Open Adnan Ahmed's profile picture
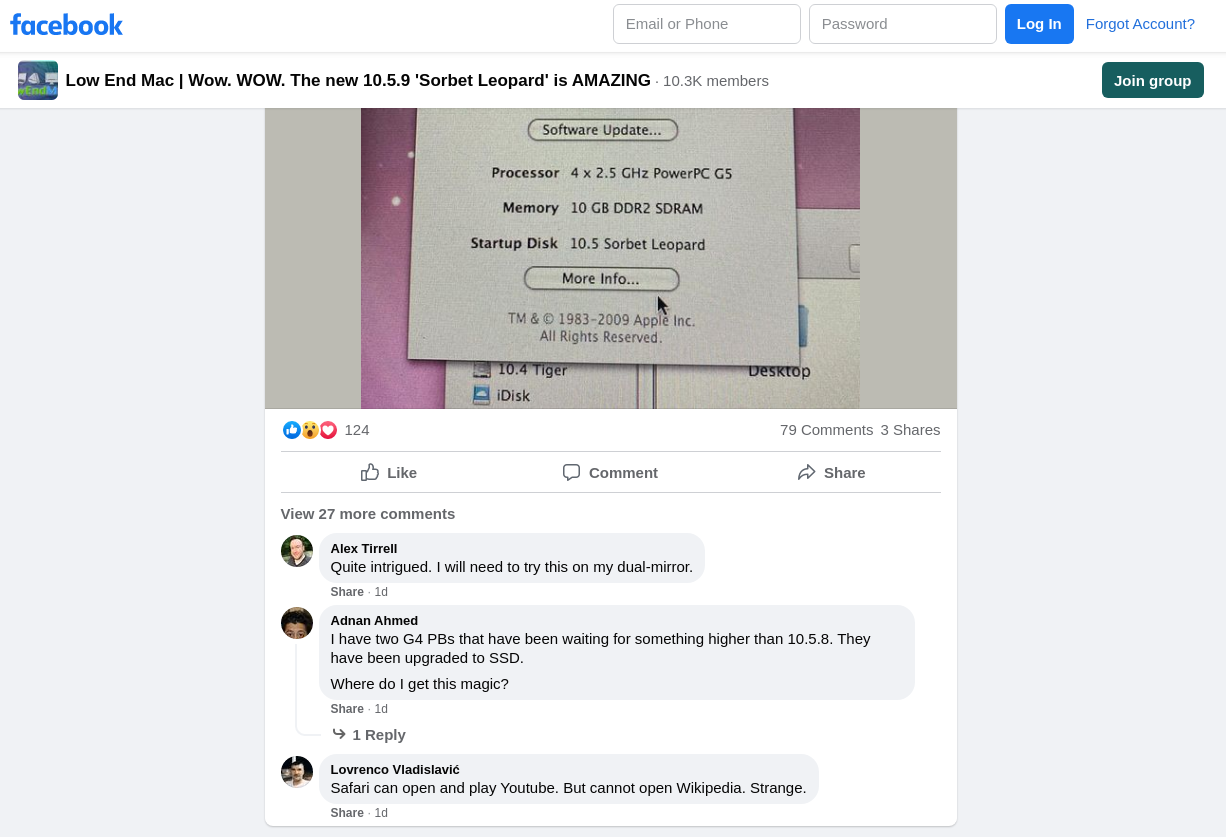Screen dimensions: 1226x837 297,623
